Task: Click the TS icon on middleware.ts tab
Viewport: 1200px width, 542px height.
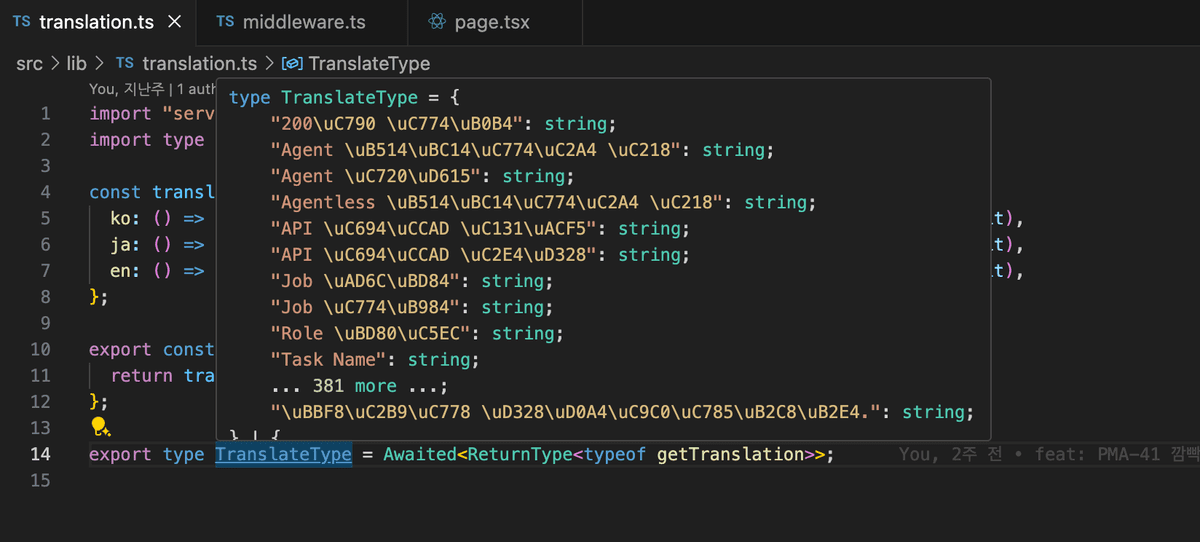Action: [x=225, y=22]
